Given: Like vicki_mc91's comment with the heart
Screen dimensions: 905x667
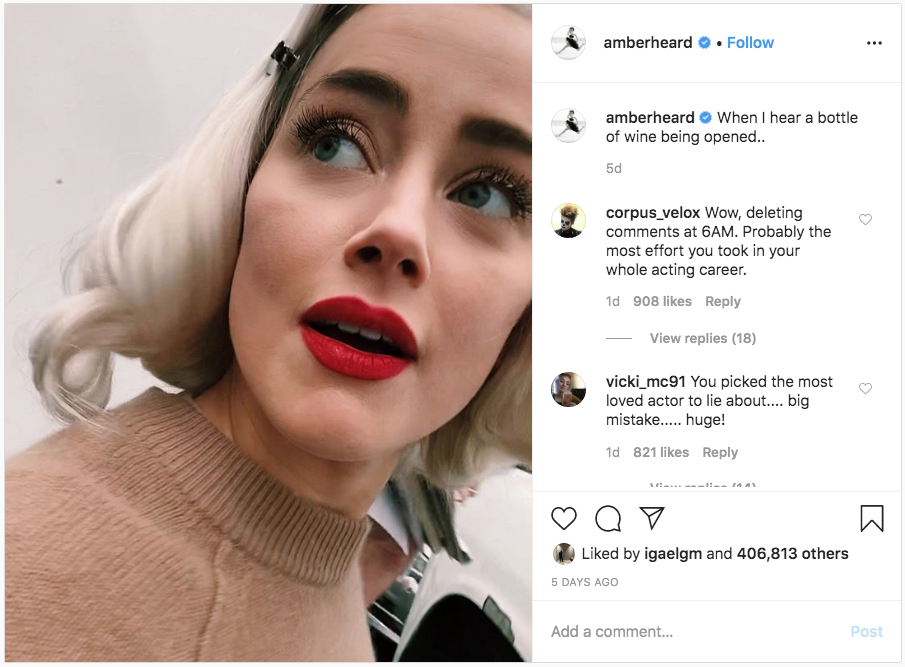Looking at the screenshot, I should tap(865, 388).
